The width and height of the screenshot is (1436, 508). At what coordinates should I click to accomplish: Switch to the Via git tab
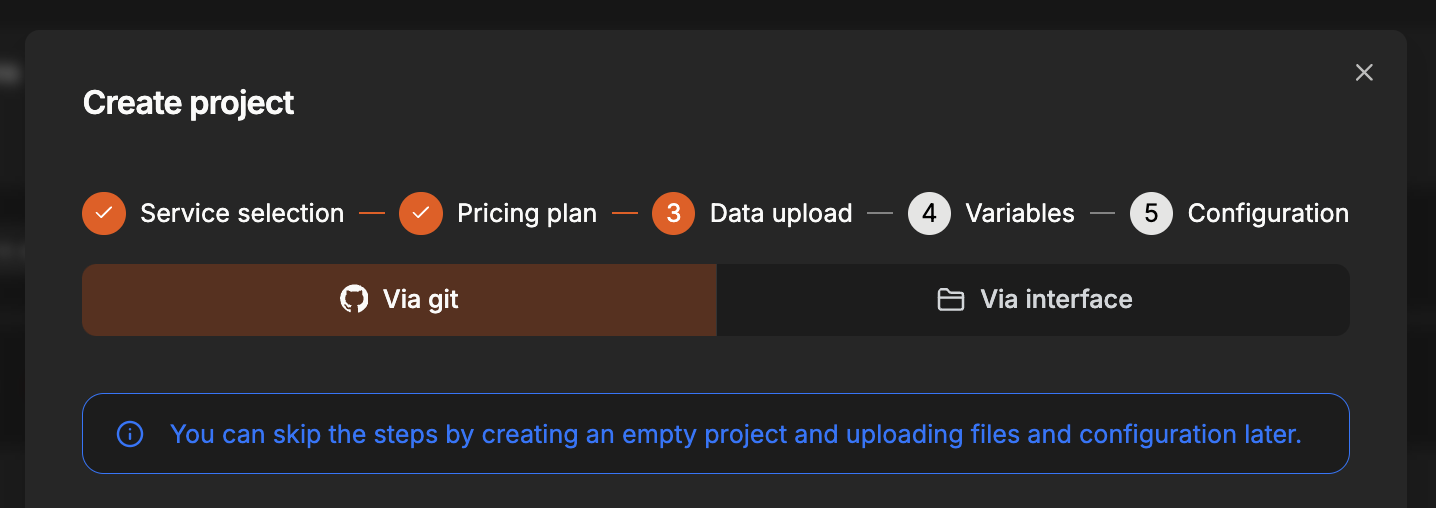[x=399, y=299]
